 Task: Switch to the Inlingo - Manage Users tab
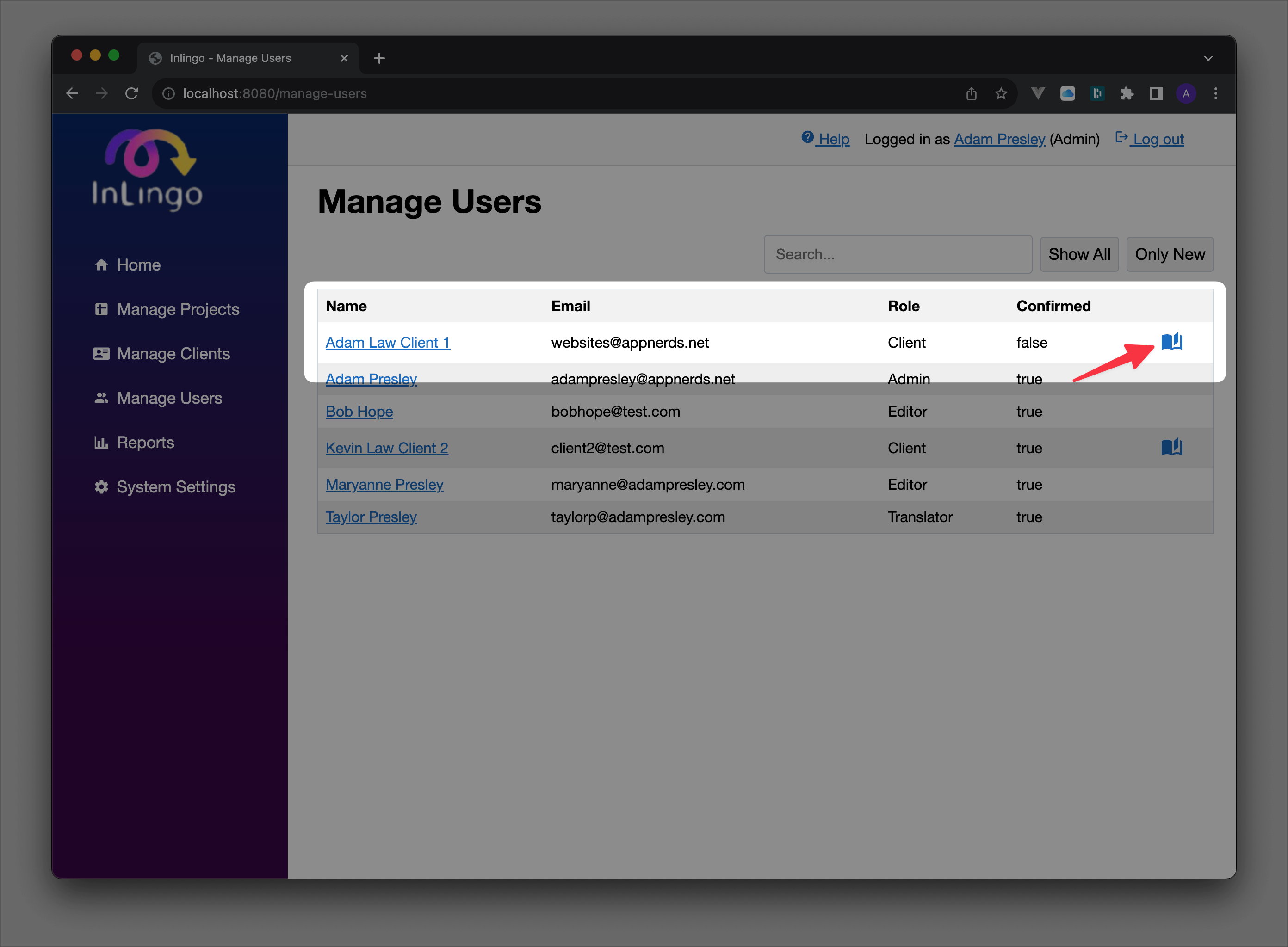point(230,58)
